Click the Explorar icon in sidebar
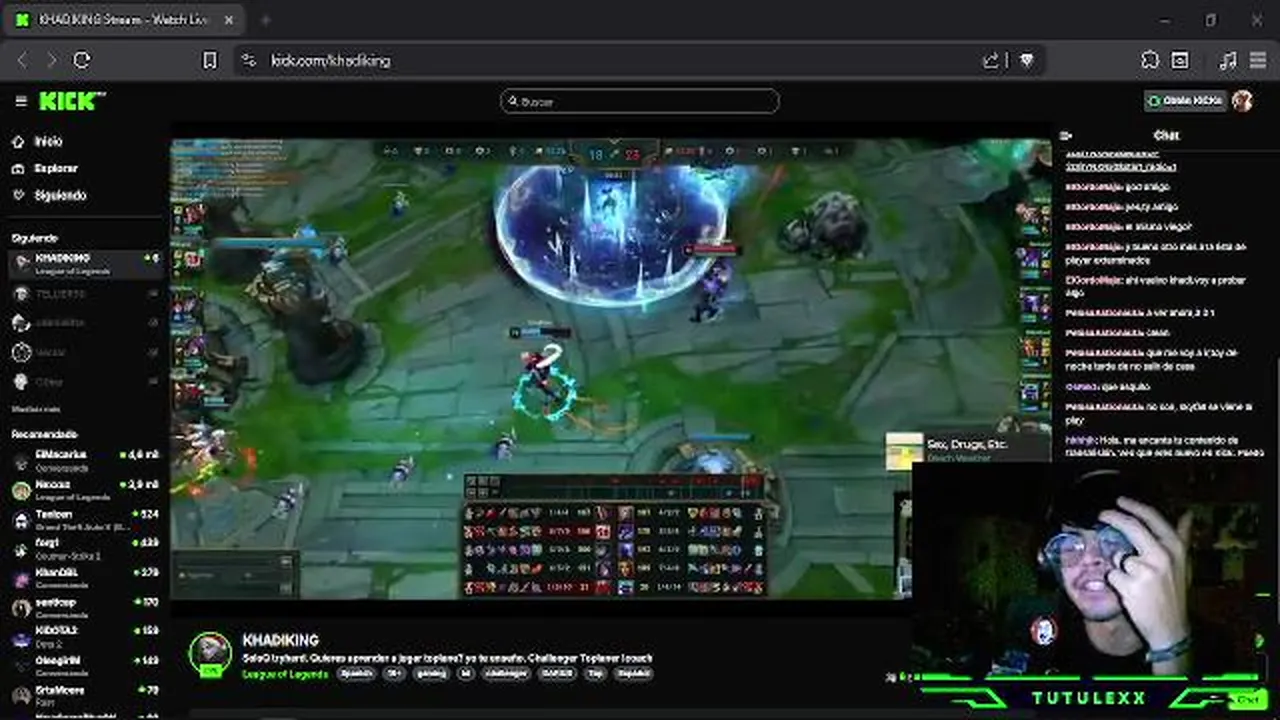Image resolution: width=1280 pixels, height=720 pixels. click(x=18, y=168)
